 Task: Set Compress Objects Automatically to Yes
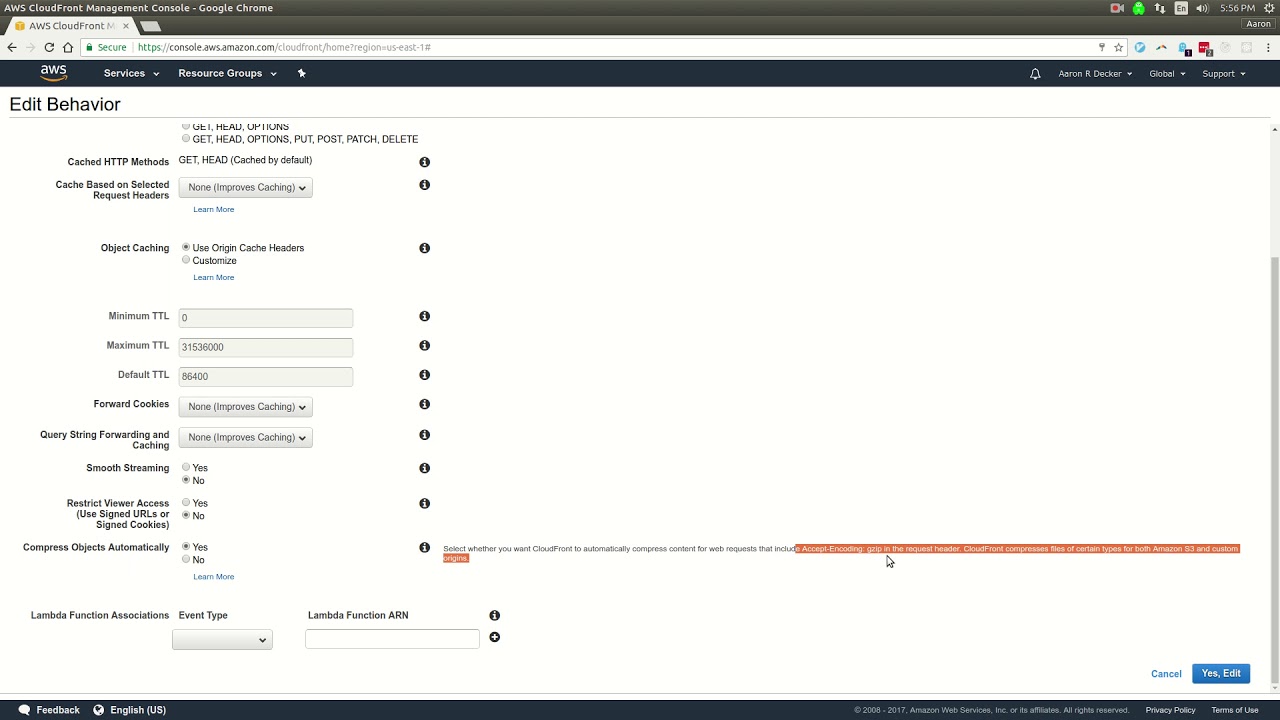click(x=186, y=547)
